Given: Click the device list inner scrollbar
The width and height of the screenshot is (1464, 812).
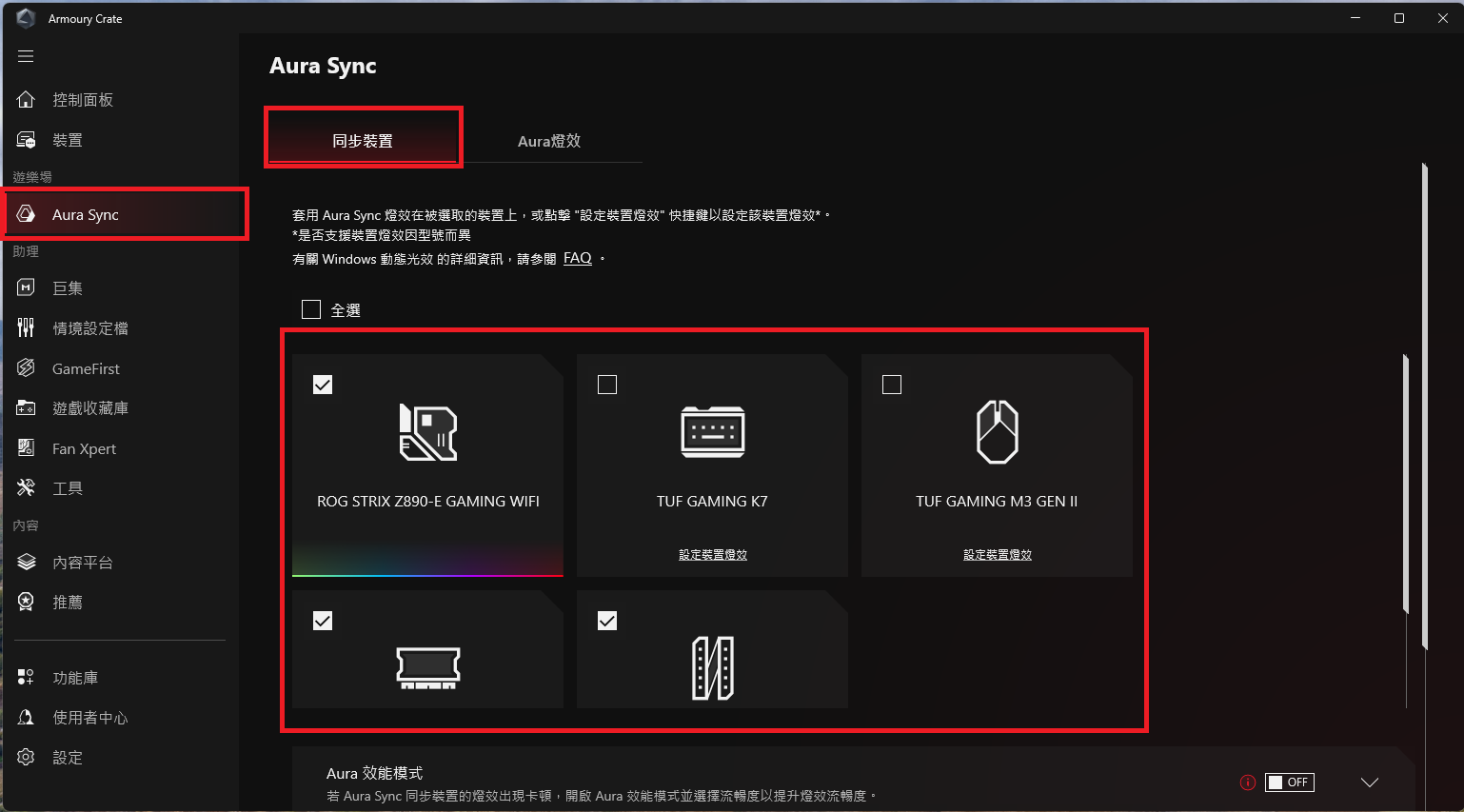Looking at the screenshot, I should [x=1405, y=484].
